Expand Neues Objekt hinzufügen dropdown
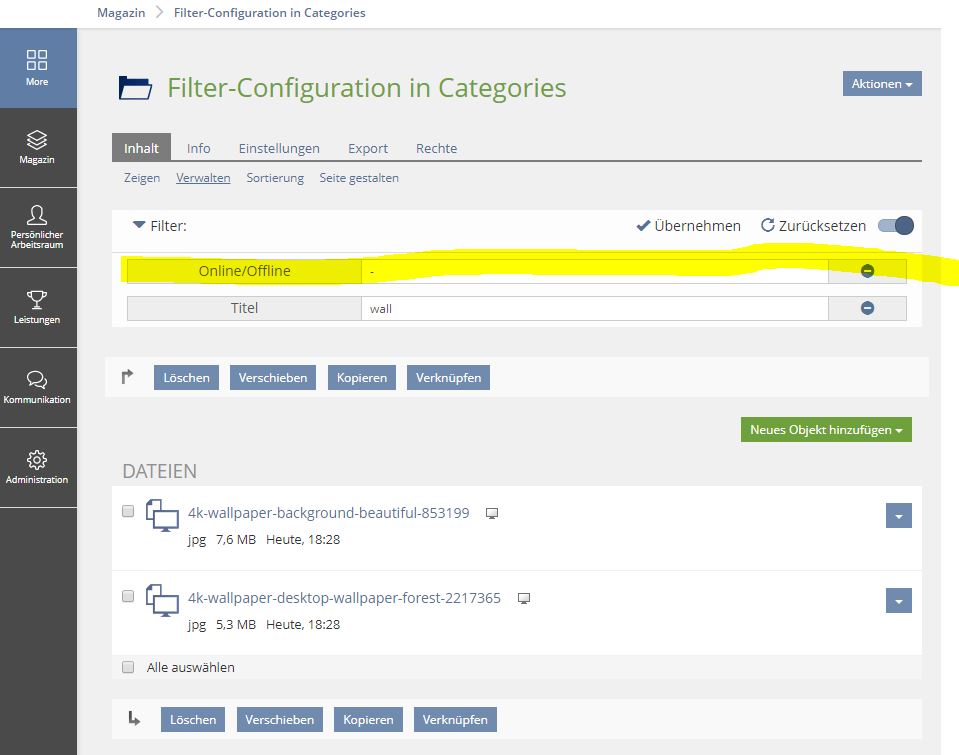This screenshot has height=755, width=959. 825,430
